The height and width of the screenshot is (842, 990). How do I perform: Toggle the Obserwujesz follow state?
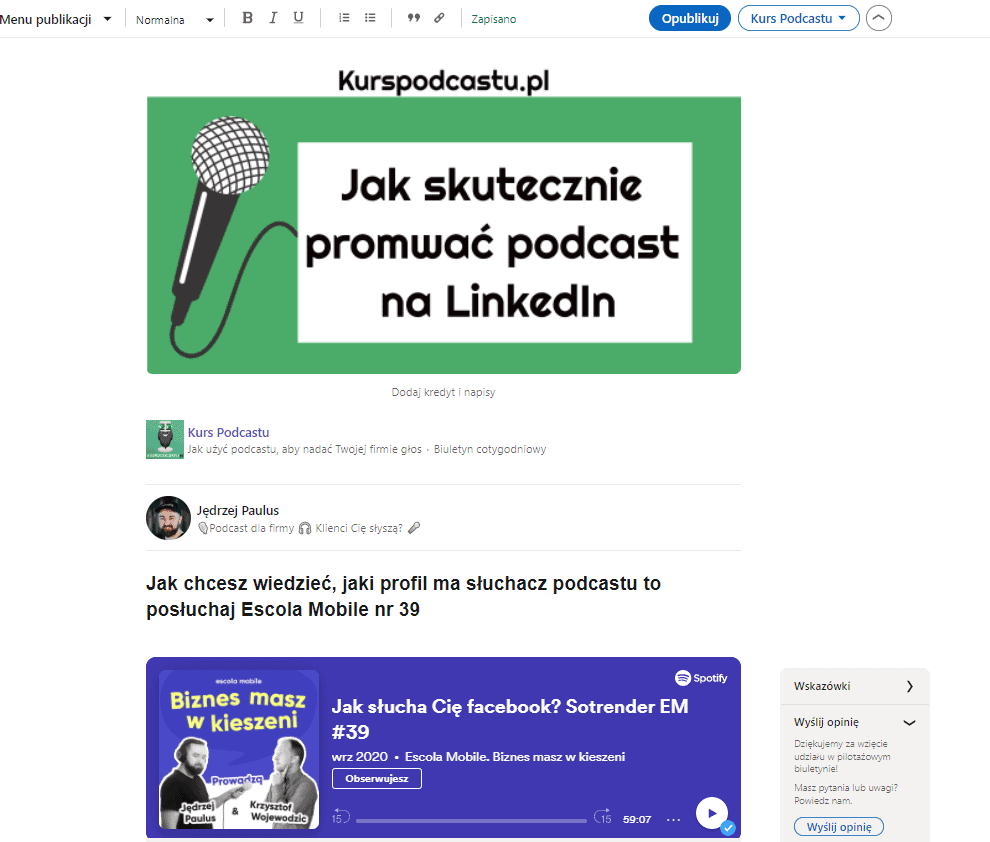click(376, 779)
